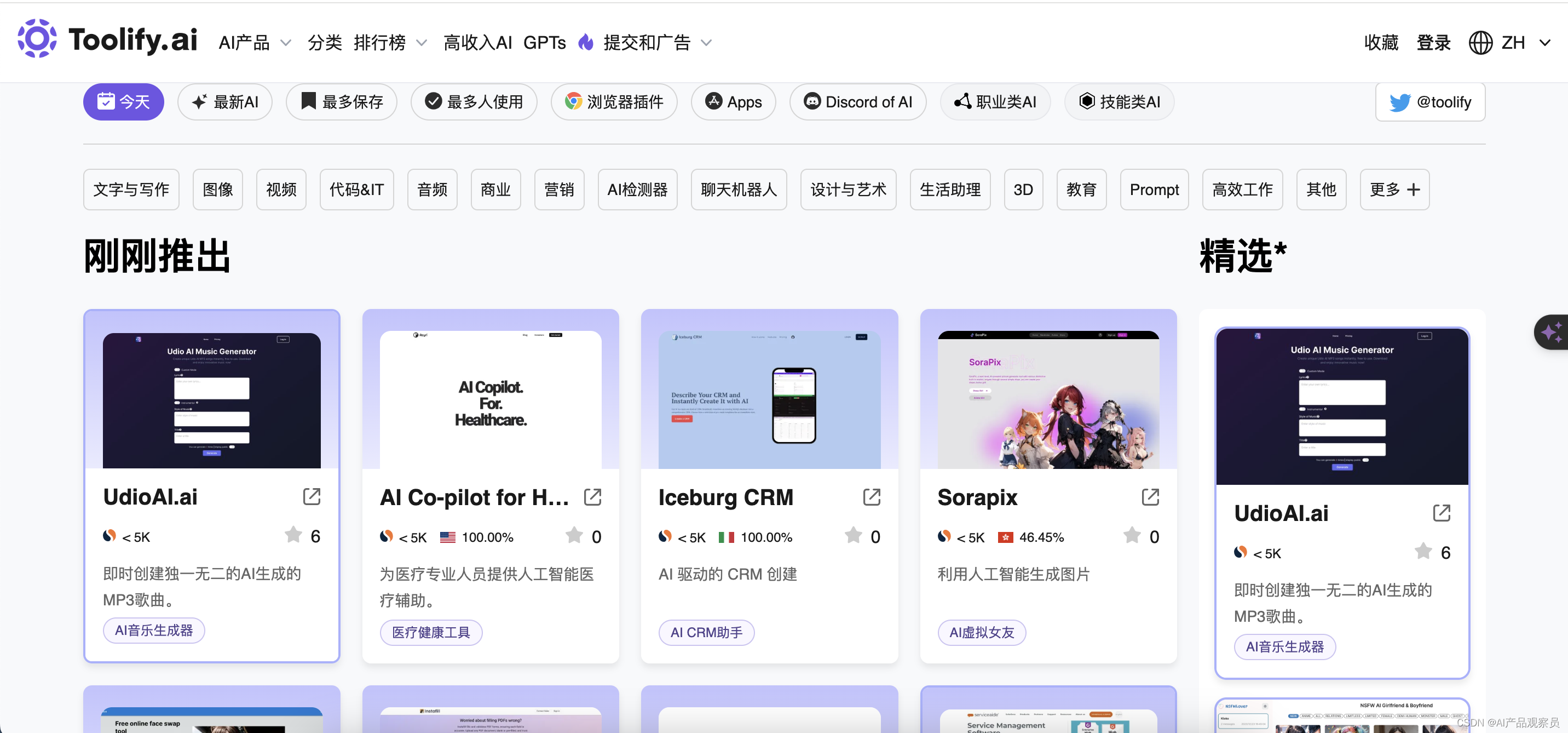
Task: Expand the 提交和广告 dropdown
Action: pos(706,43)
